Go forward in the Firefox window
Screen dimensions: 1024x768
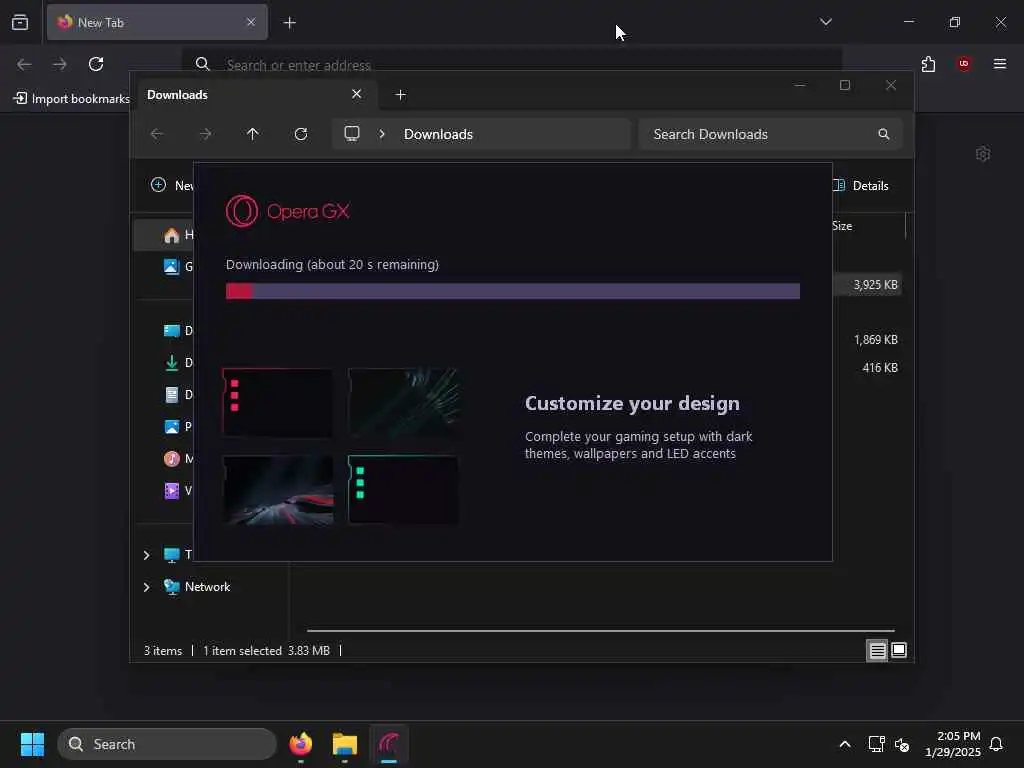click(x=60, y=64)
